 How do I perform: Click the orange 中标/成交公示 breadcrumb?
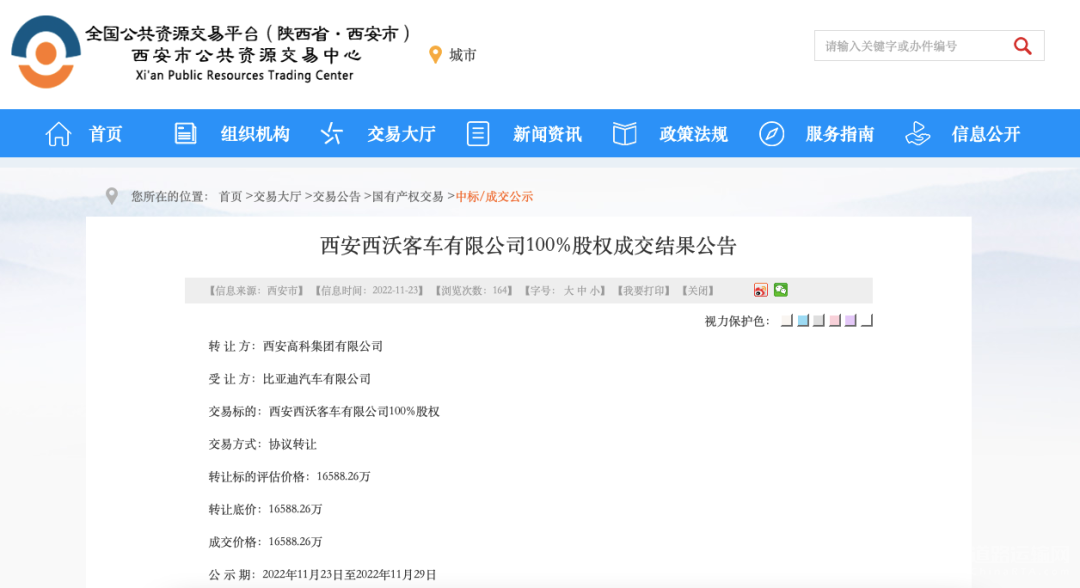[494, 197]
